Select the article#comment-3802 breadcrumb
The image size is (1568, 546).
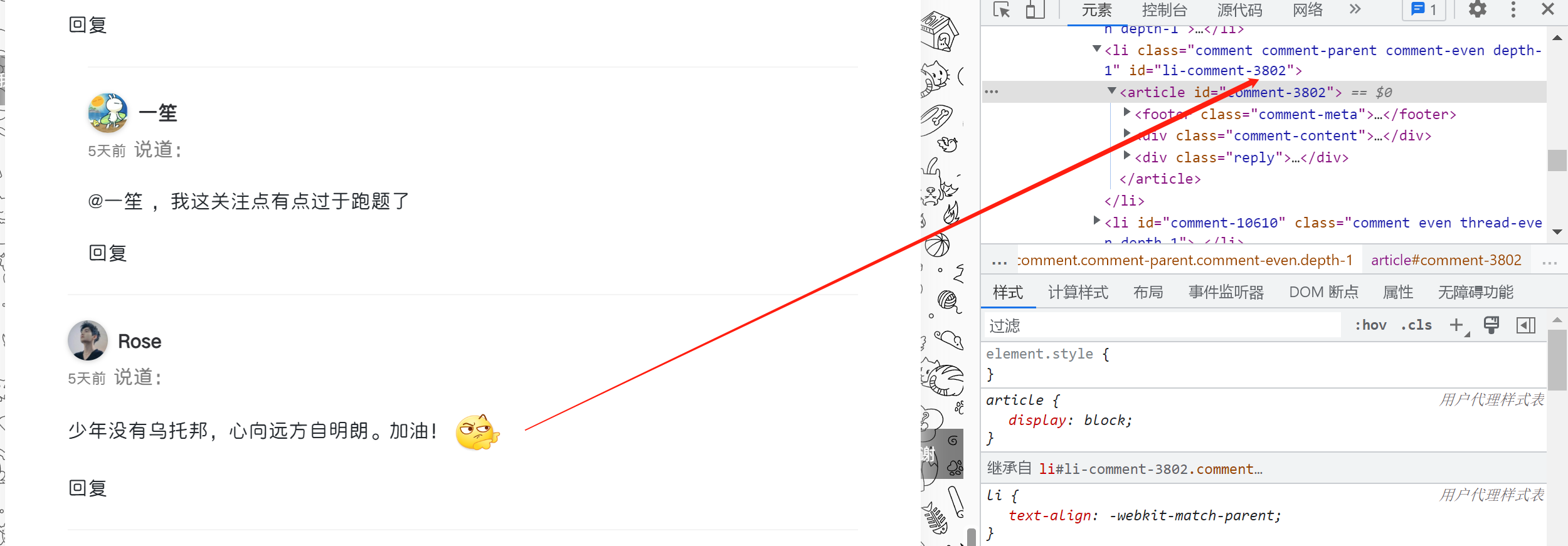1446,260
